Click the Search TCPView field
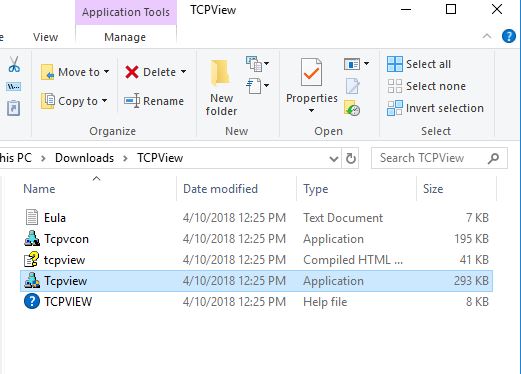Image resolution: width=521 pixels, height=374 pixels. (x=439, y=158)
